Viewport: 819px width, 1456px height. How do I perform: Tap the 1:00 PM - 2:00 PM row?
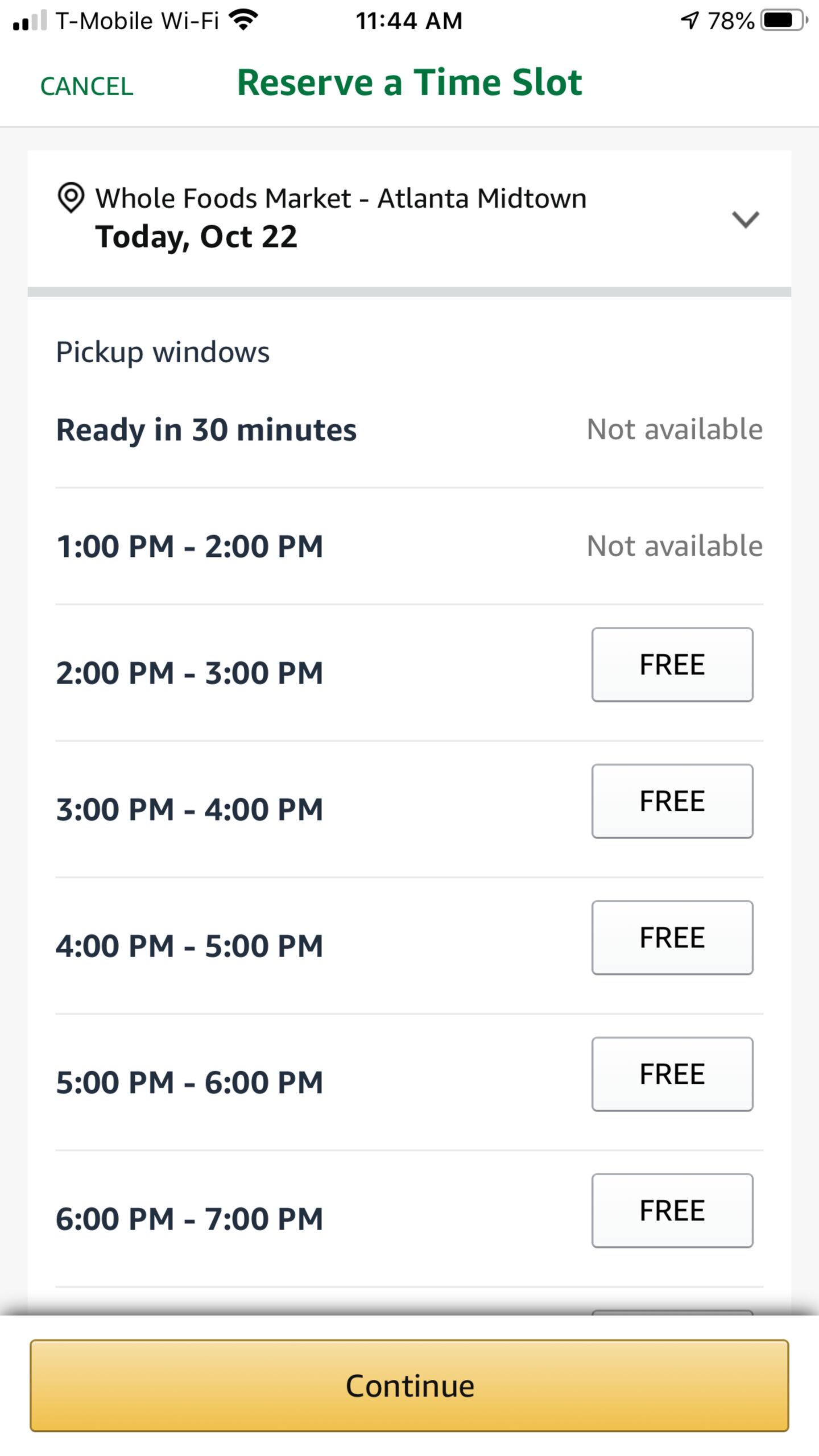pos(189,546)
